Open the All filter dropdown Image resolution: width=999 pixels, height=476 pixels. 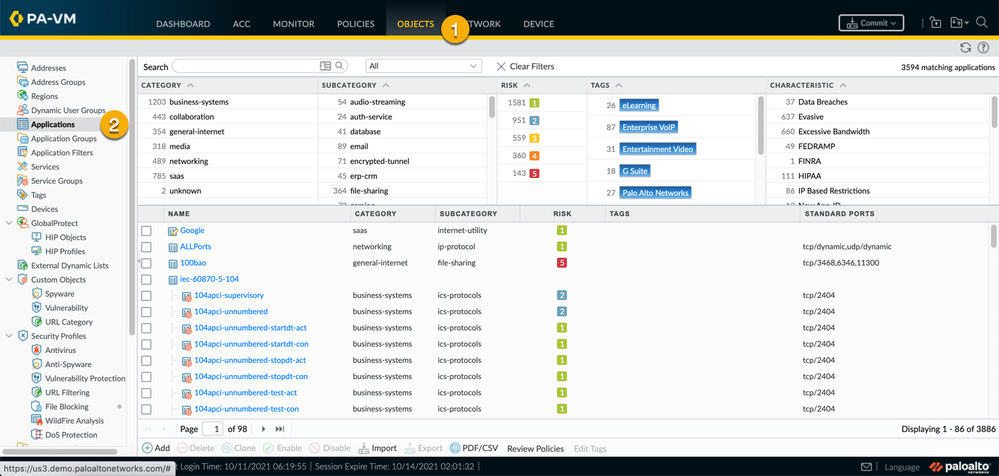(x=422, y=66)
